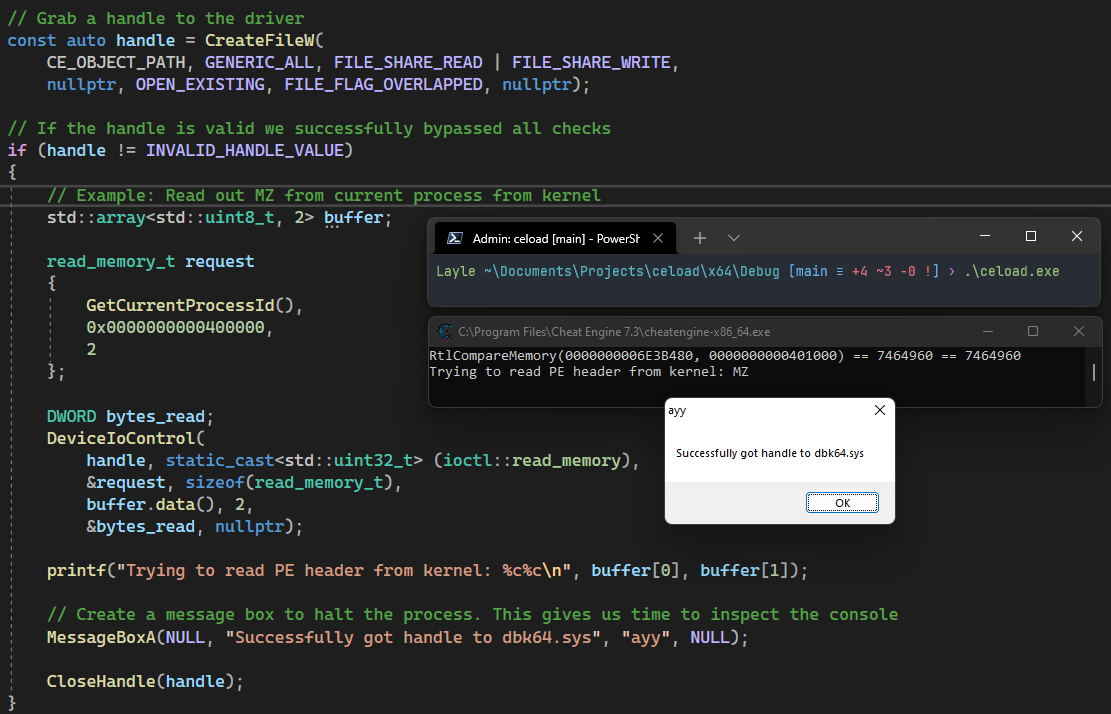1111x714 pixels.
Task: Click the 'ayy' message box title text
Action: click(677, 410)
